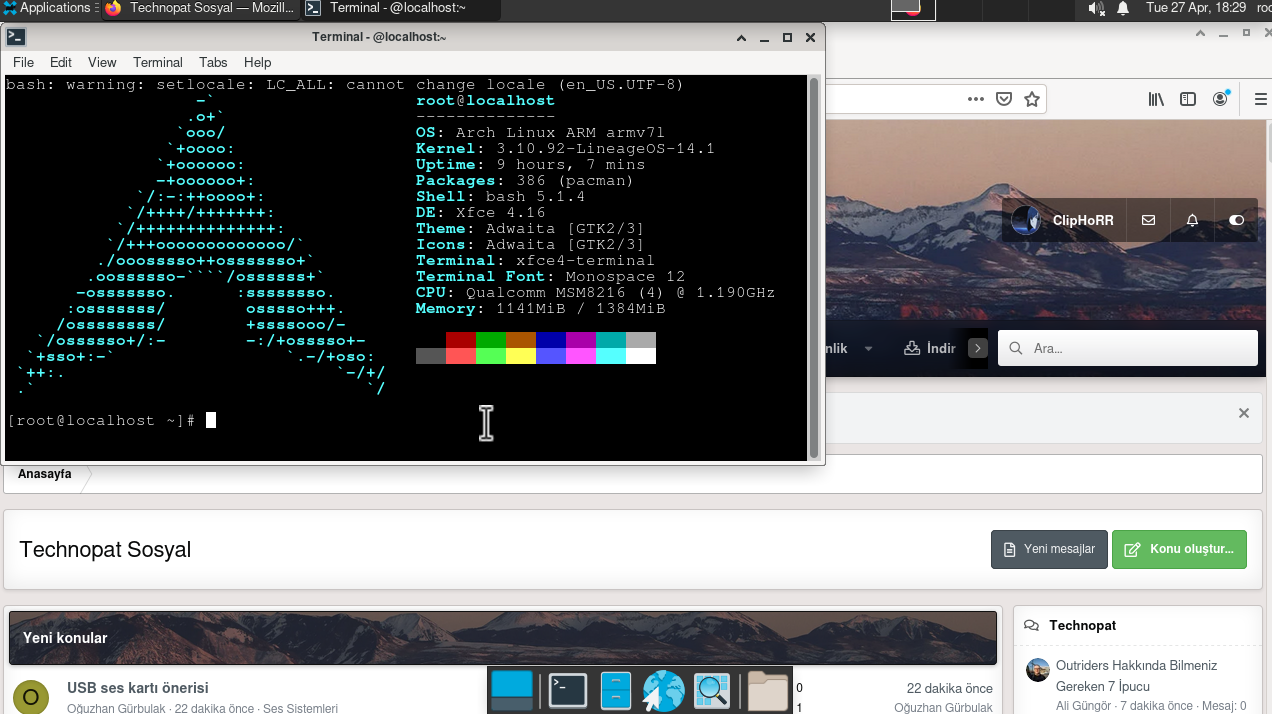This screenshot has height=714, width=1272.
Task: Open Oğuzhan Gürbulak's avatar on the thread row
Action: (x=31, y=697)
